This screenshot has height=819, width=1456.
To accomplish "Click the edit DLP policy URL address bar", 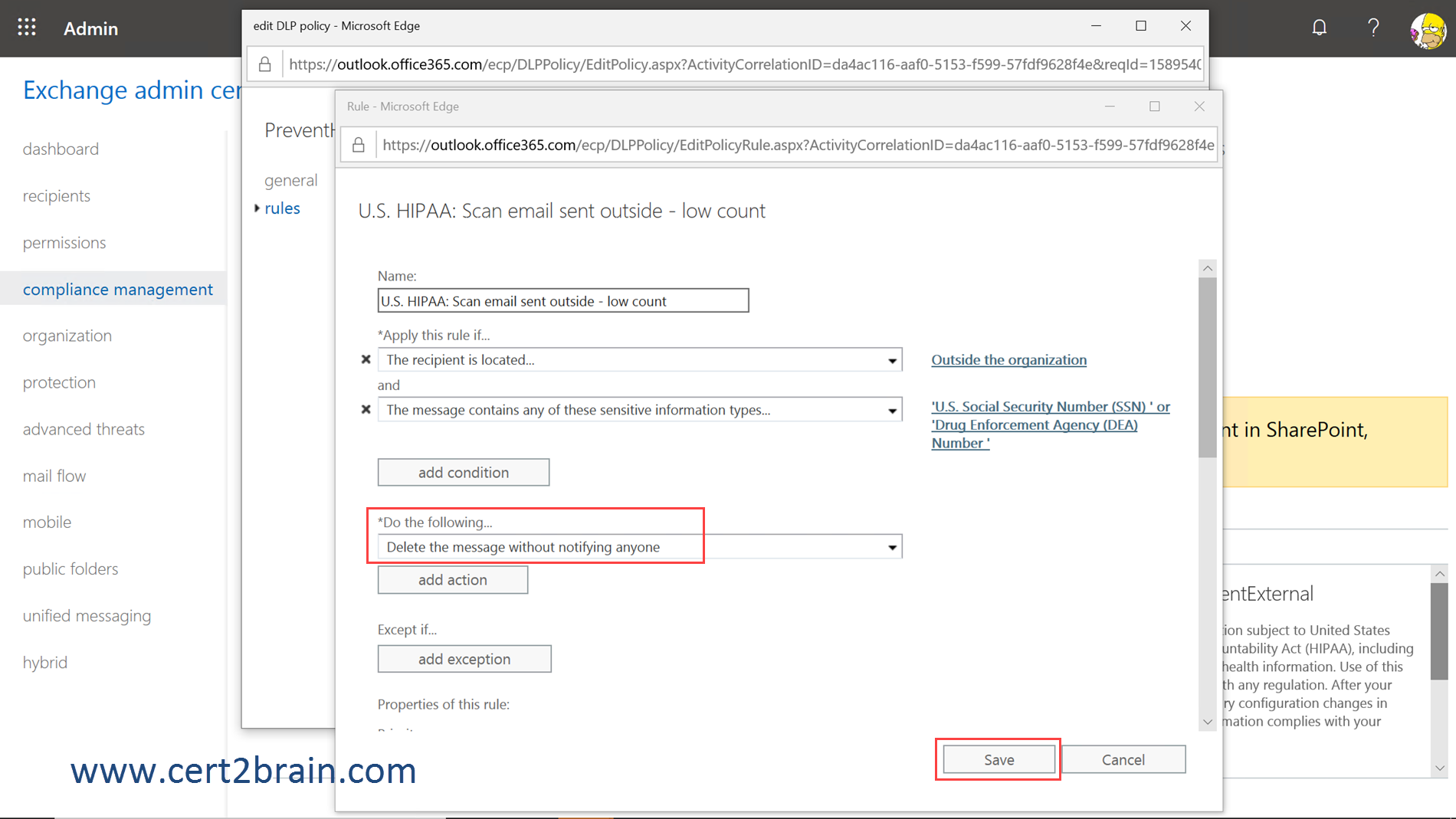I will [x=743, y=64].
